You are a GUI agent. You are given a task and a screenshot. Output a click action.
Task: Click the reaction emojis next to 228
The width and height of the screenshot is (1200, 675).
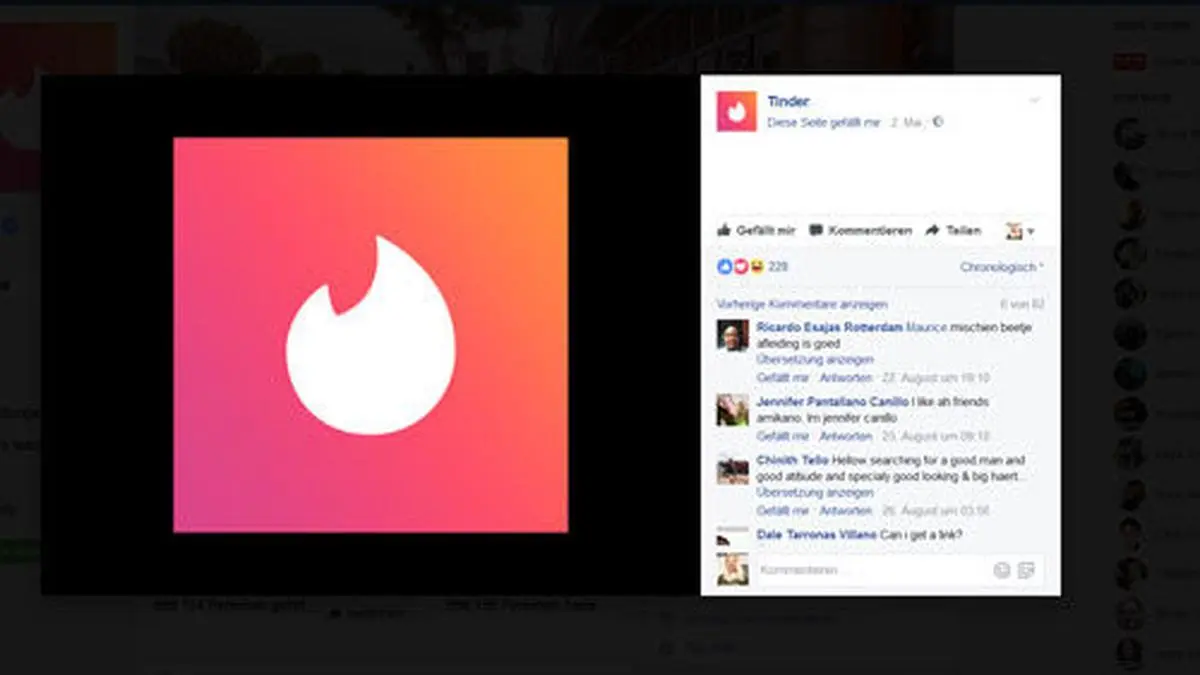(740, 267)
